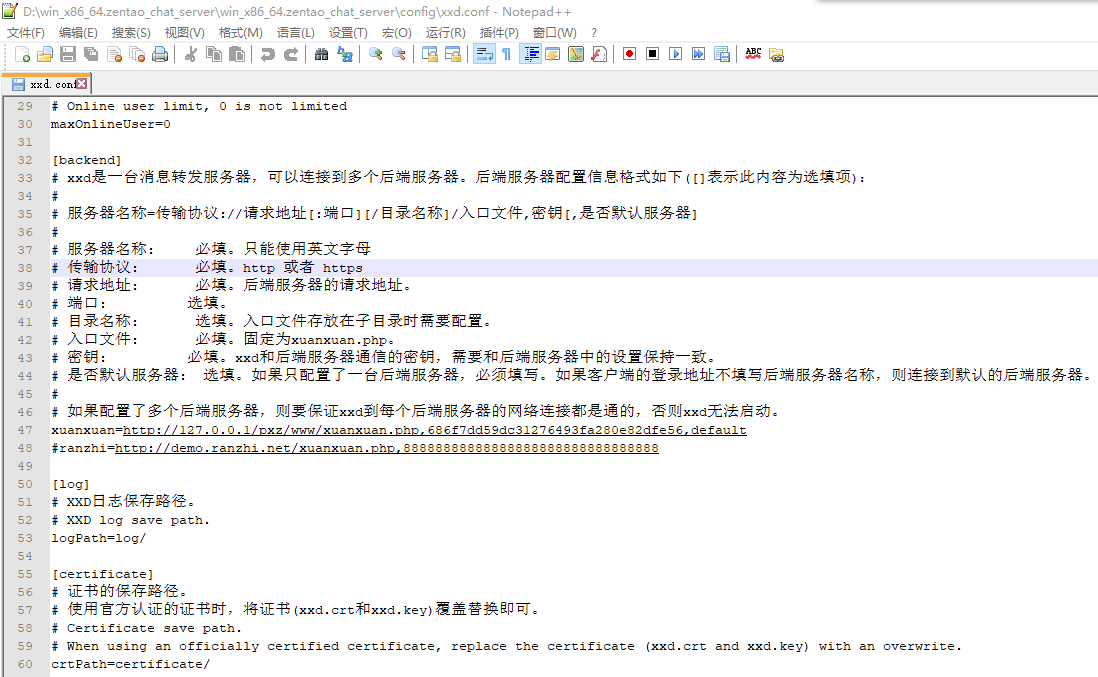Toggle synchronized vertical scrolling
This screenshot has width=1098, height=677.
[429, 55]
